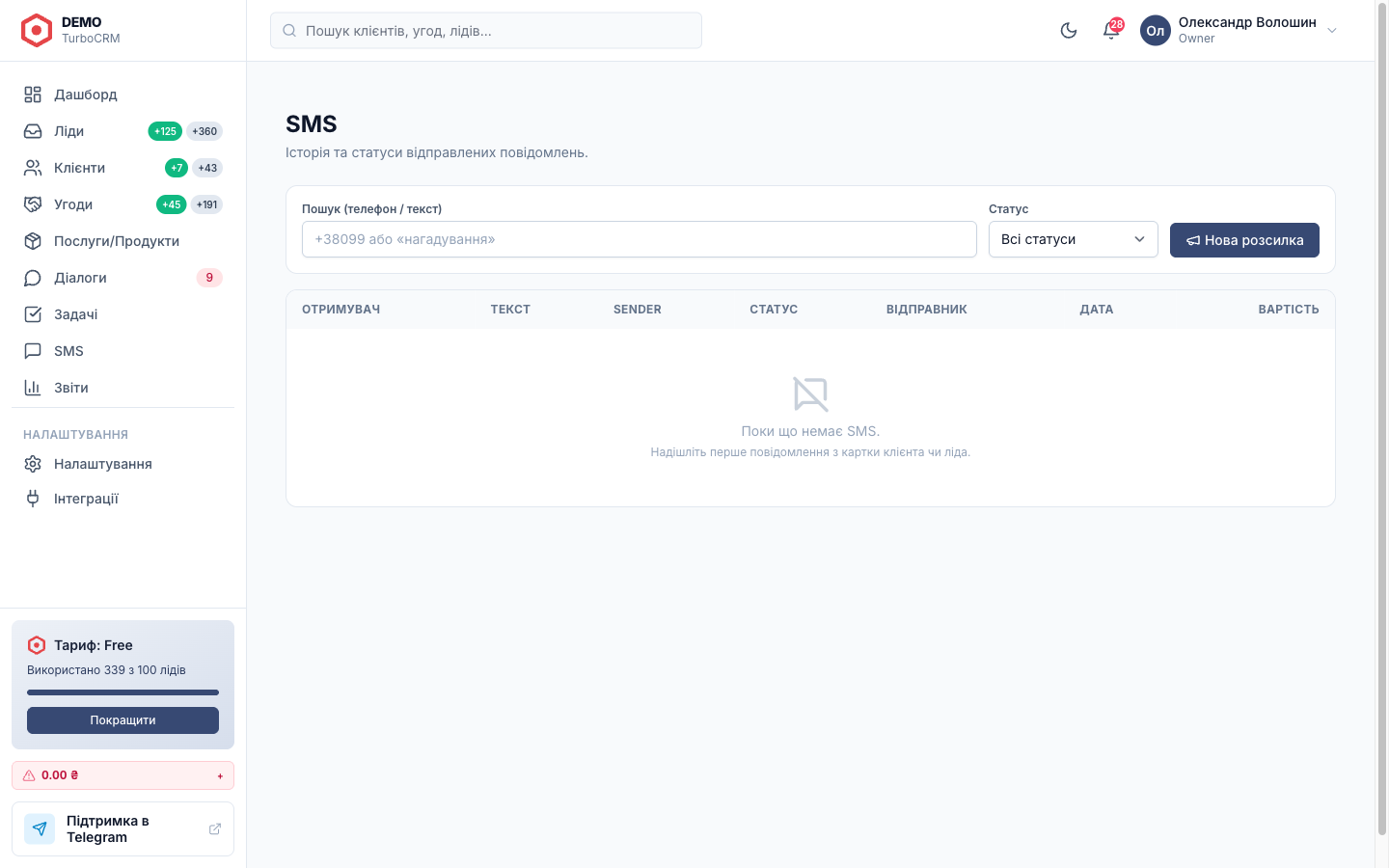
Task: Open notifications bell with 28 badge
Action: click(1111, 30)
